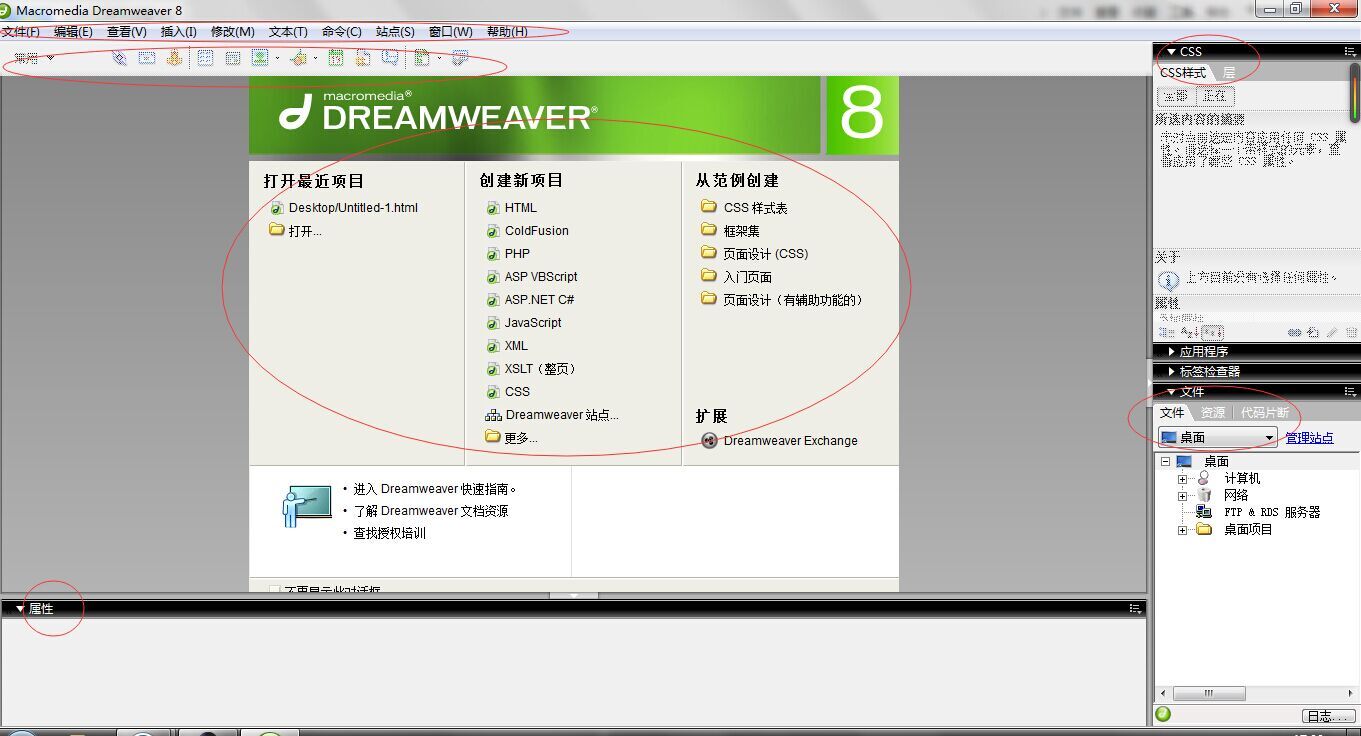Click CSS panel list view Az icon
The height and width of the screenshot is (736, 1361).
coord(1189,332)
